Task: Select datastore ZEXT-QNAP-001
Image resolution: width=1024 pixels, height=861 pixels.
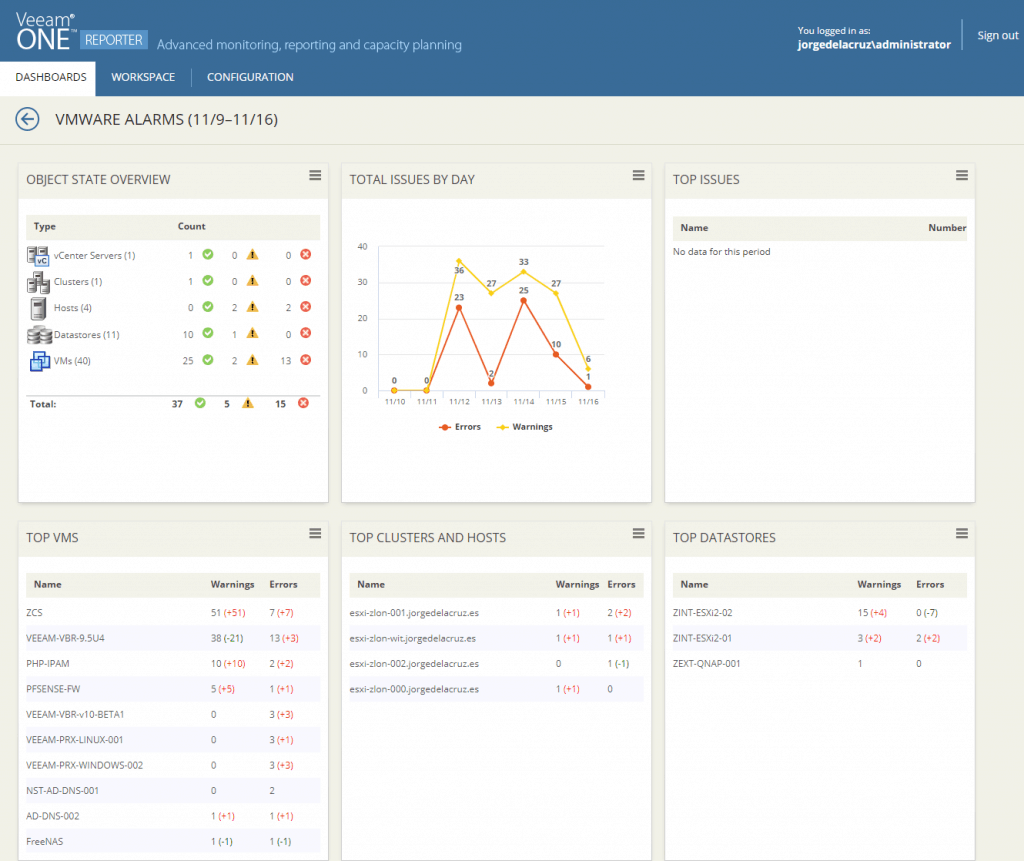Action: click(820, 664)
